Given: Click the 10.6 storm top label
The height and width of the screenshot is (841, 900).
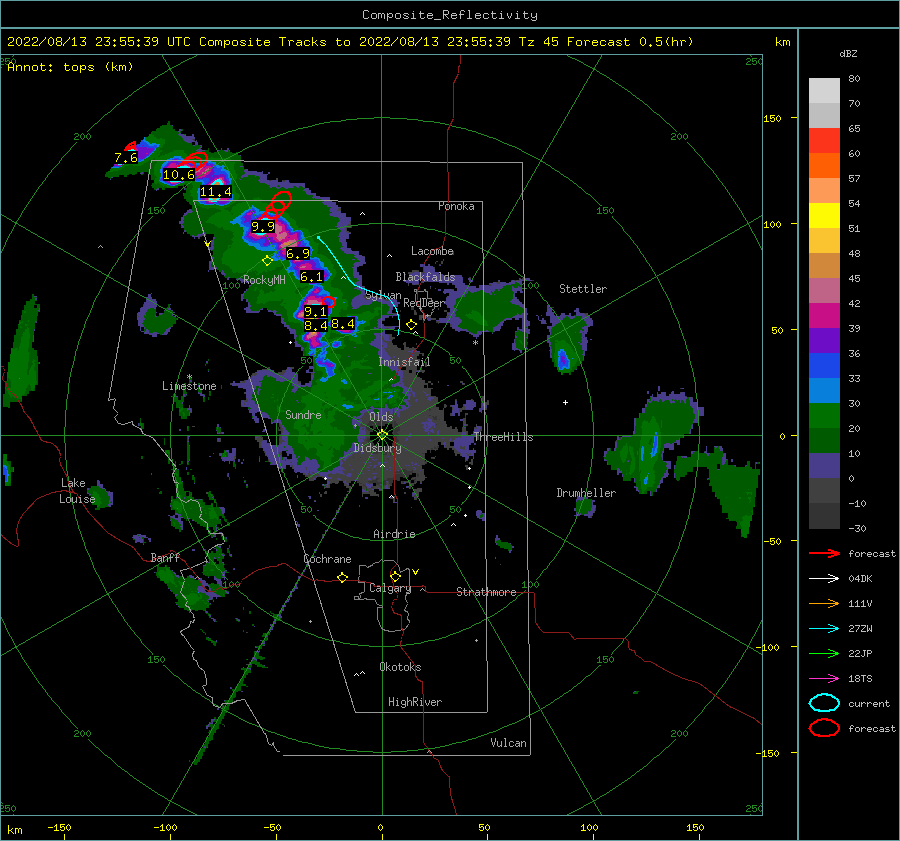Looking at the screenshot, I should point(179,175).
